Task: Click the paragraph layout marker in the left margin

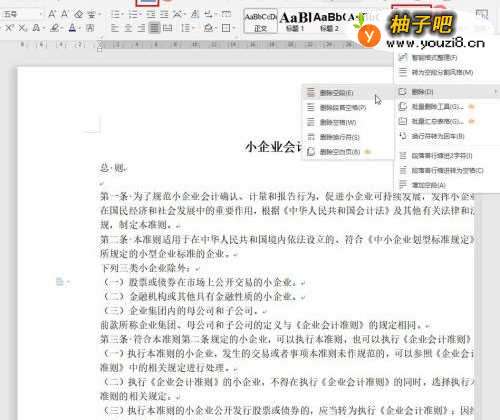Action: pyautogui.click(x=60, y=282)
